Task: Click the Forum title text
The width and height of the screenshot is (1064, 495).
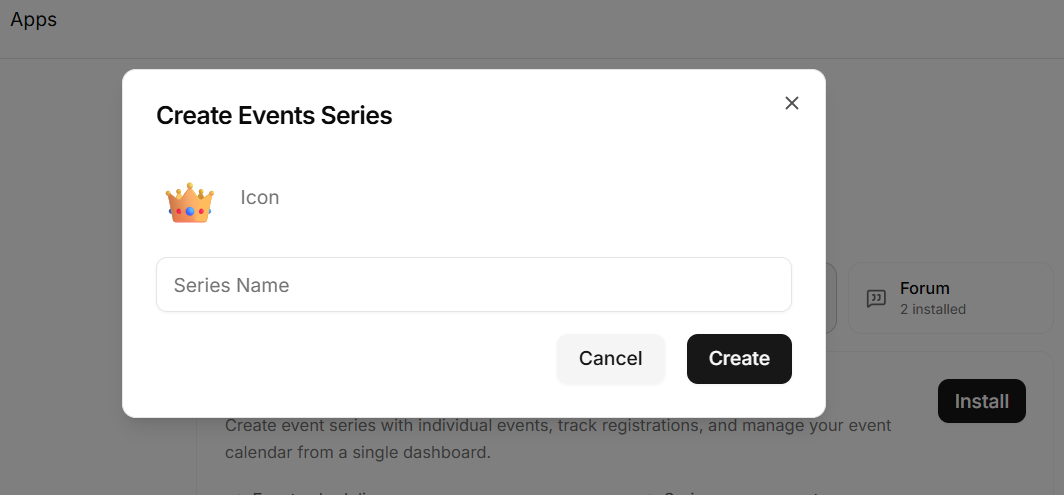Action: coord(924,288)
